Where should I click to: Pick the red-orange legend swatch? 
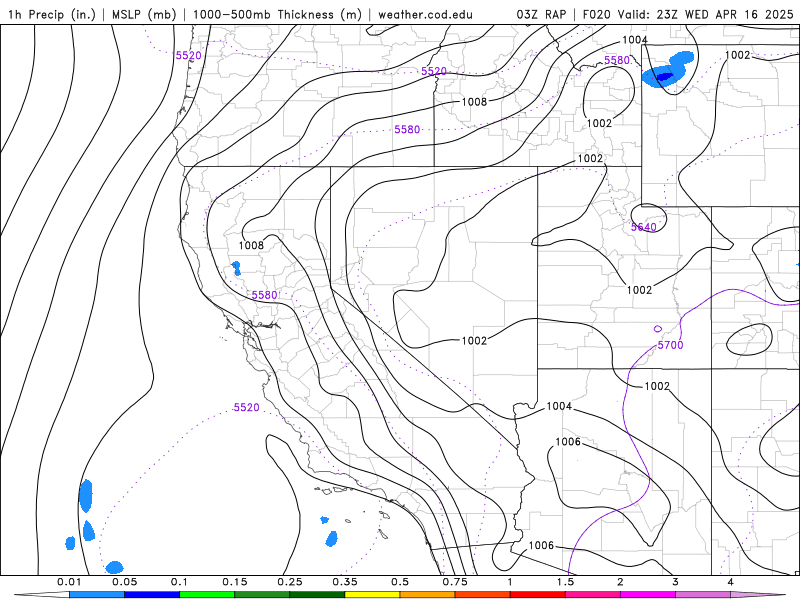(x=483, y=595)
